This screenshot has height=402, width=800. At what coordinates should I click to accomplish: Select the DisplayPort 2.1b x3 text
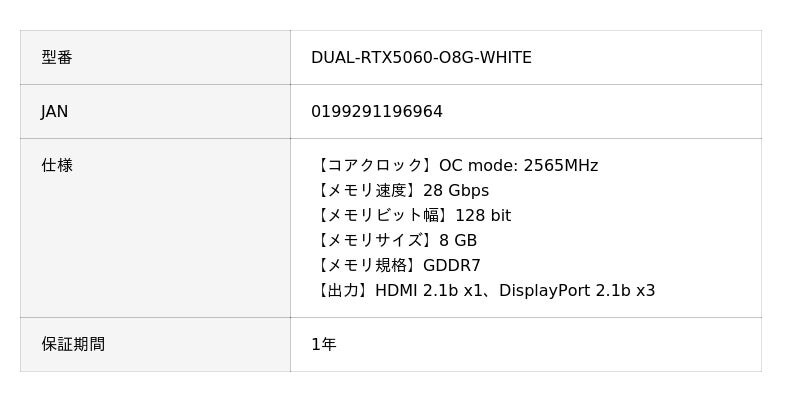point(577,291)
